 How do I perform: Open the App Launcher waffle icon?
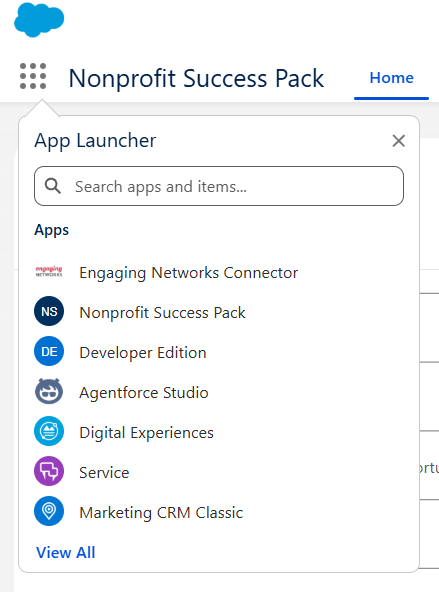(33, 76)
